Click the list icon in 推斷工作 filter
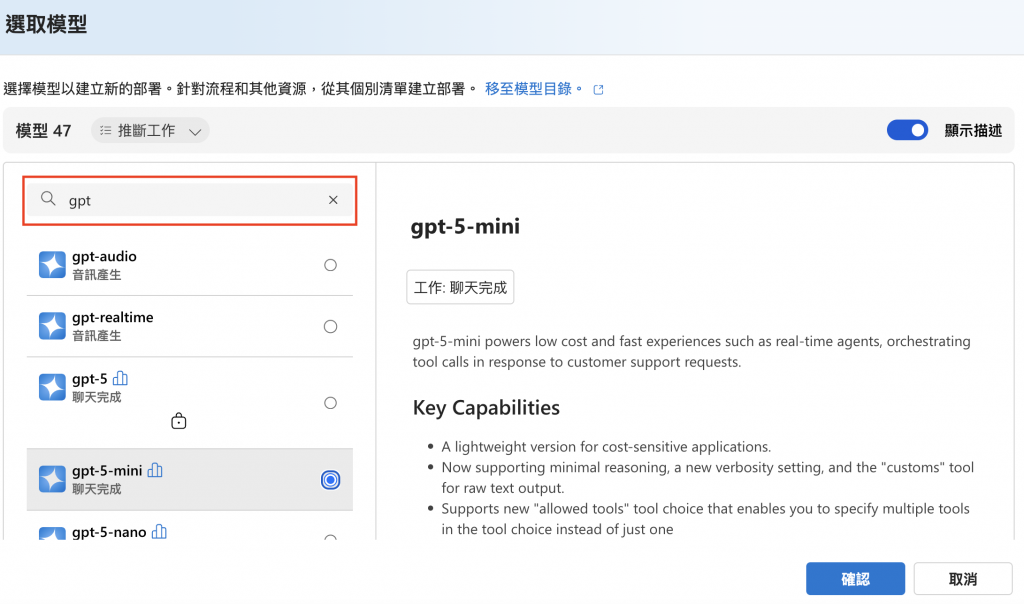Viewport: 1024px width, 604px height. pos(105,131)
